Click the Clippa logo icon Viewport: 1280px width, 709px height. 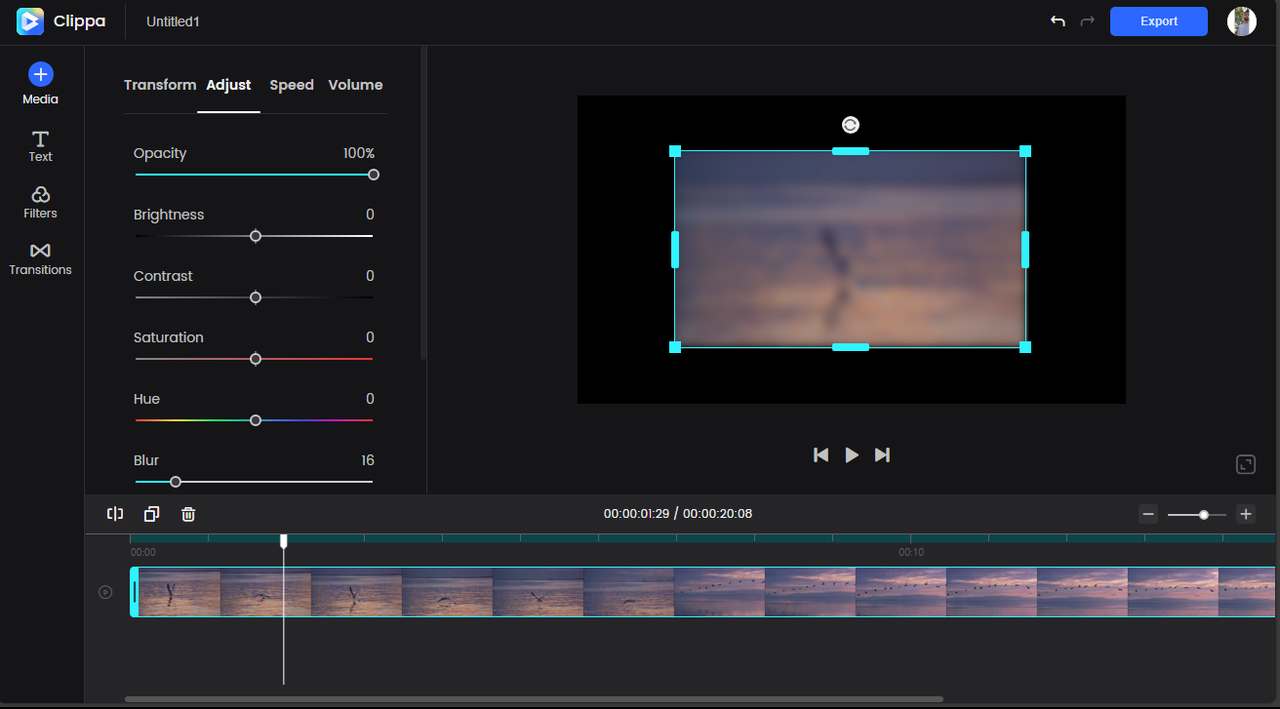tap(30, 21)
